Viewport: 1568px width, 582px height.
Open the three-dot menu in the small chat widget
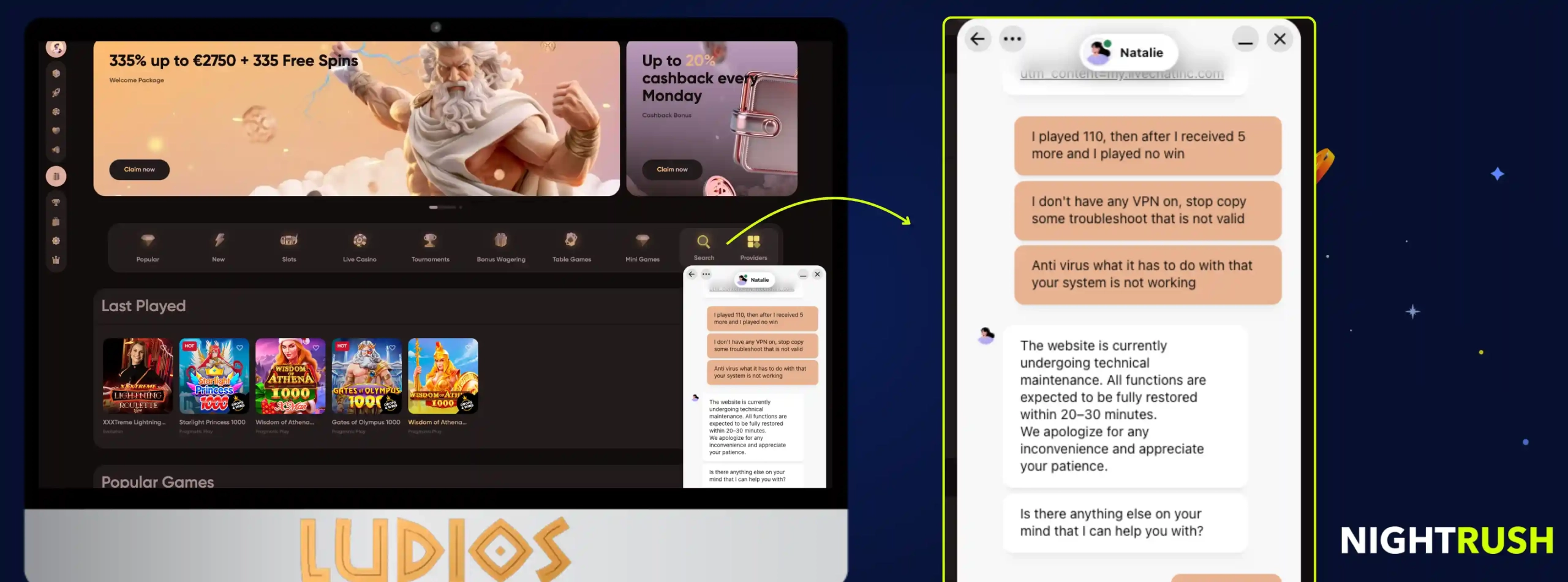(x=706, y=274)
